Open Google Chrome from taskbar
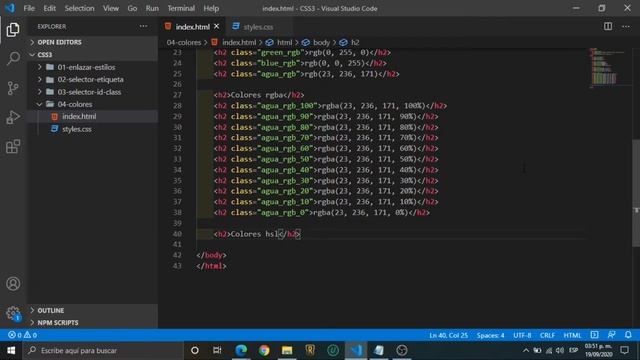 (264, 350)
